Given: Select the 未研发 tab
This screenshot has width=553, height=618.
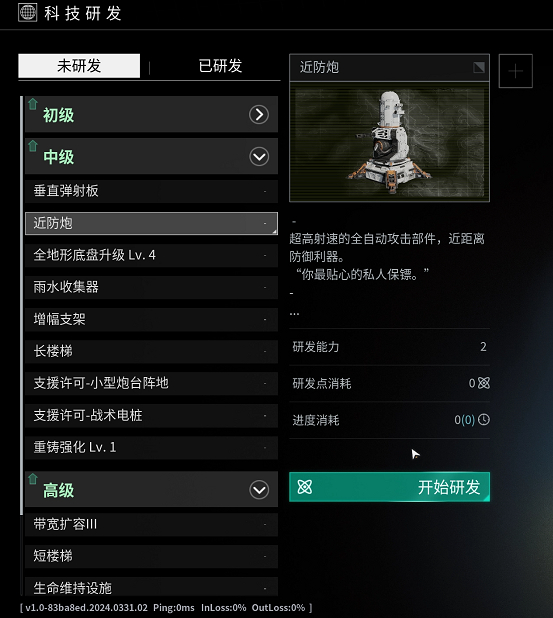Looking at the screenshot, I should (79, 66).
